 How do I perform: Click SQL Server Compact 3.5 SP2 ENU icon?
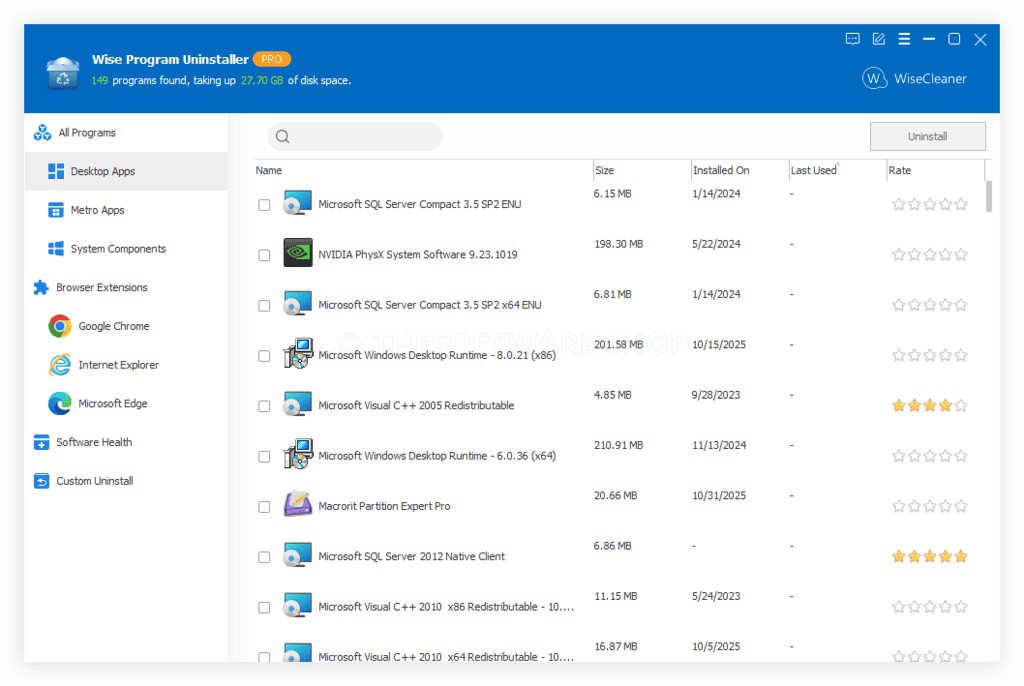(x=298, y=203)
